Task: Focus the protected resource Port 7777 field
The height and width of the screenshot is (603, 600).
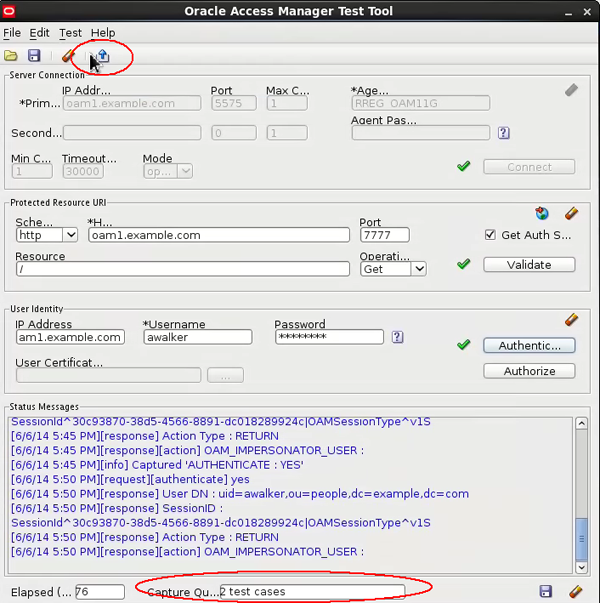Action: click(x=385, y=235)
